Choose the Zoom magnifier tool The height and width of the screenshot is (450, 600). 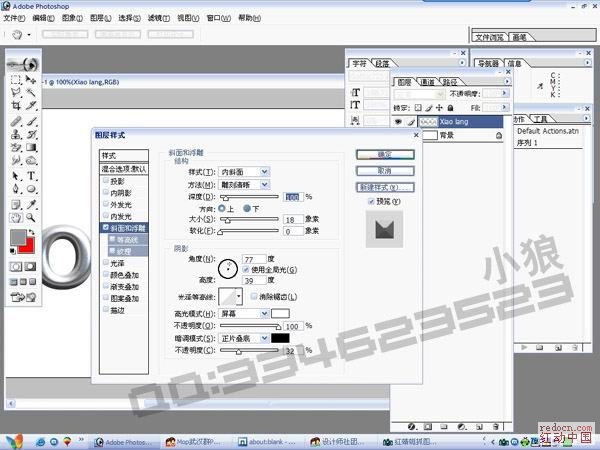click(x=32, y=216)
